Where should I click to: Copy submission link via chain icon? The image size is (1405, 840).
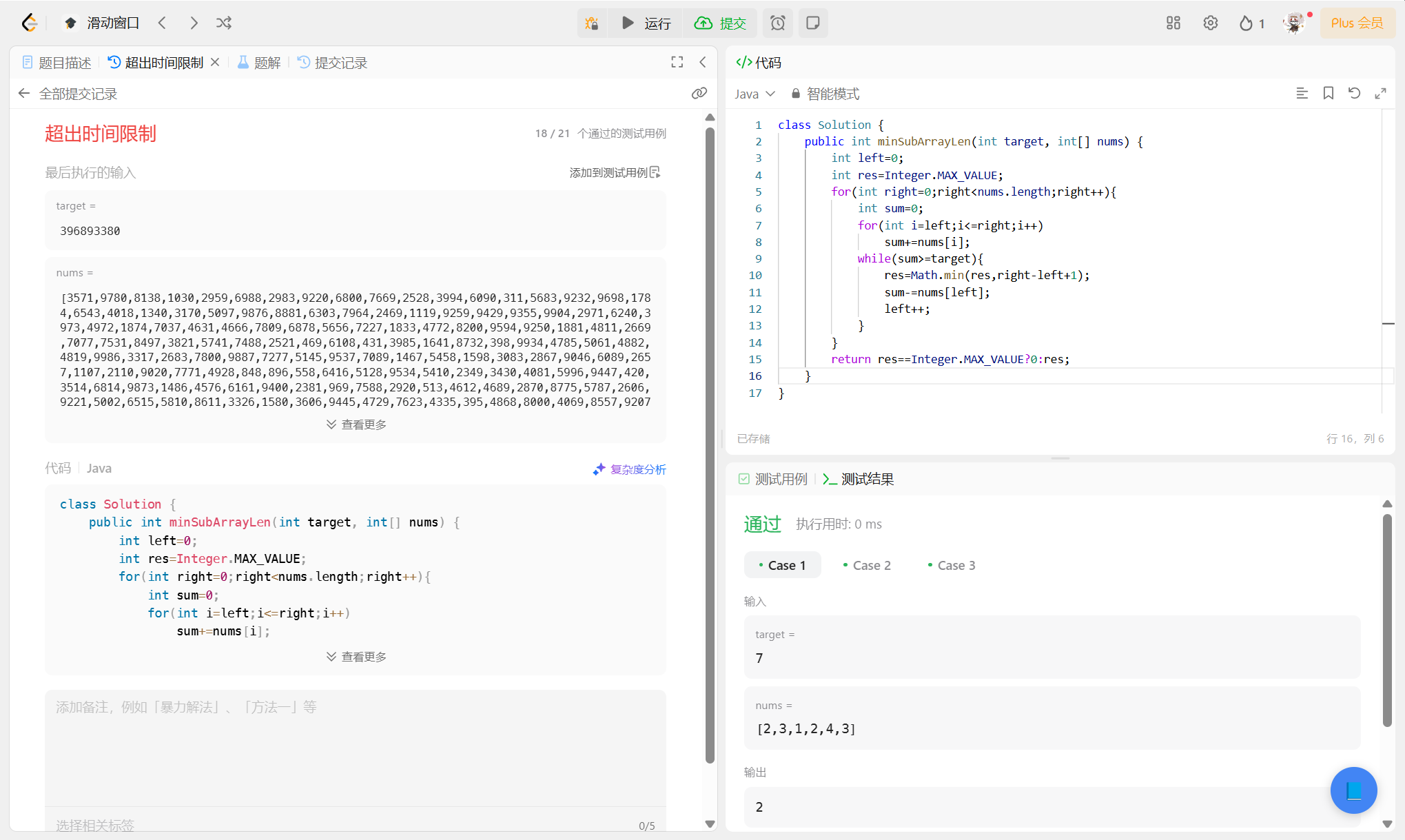[x=699, y=94]
